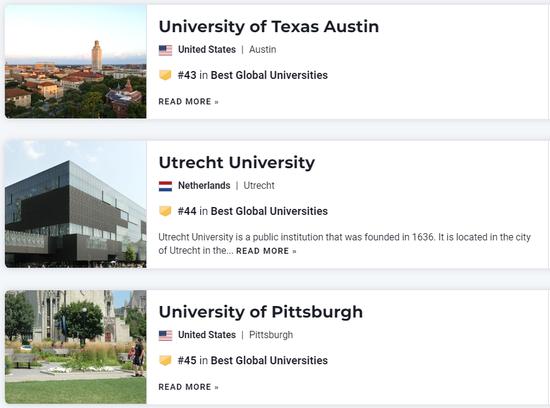Click the #45 in Best Global Universities text
Viewport: 550px width, 408px height.
point(253,360)
